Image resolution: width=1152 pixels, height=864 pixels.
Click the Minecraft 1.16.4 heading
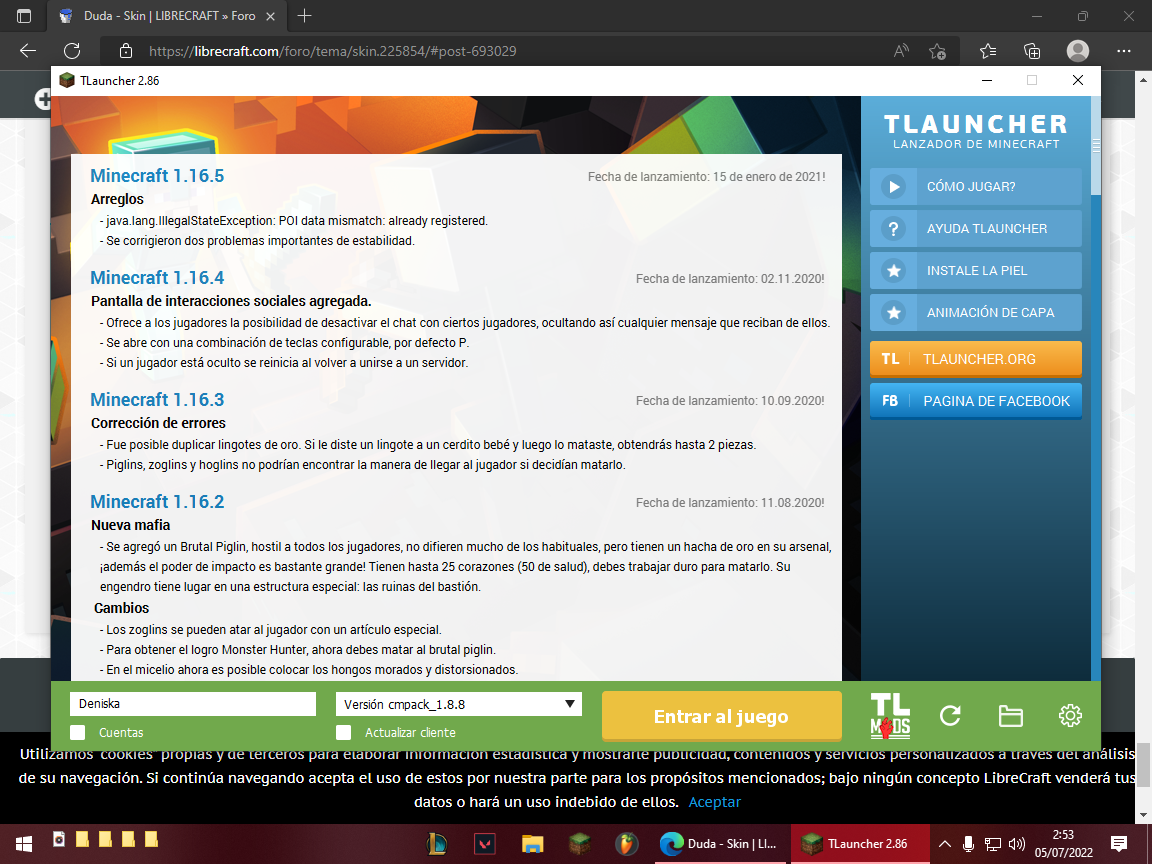point(157,278)
